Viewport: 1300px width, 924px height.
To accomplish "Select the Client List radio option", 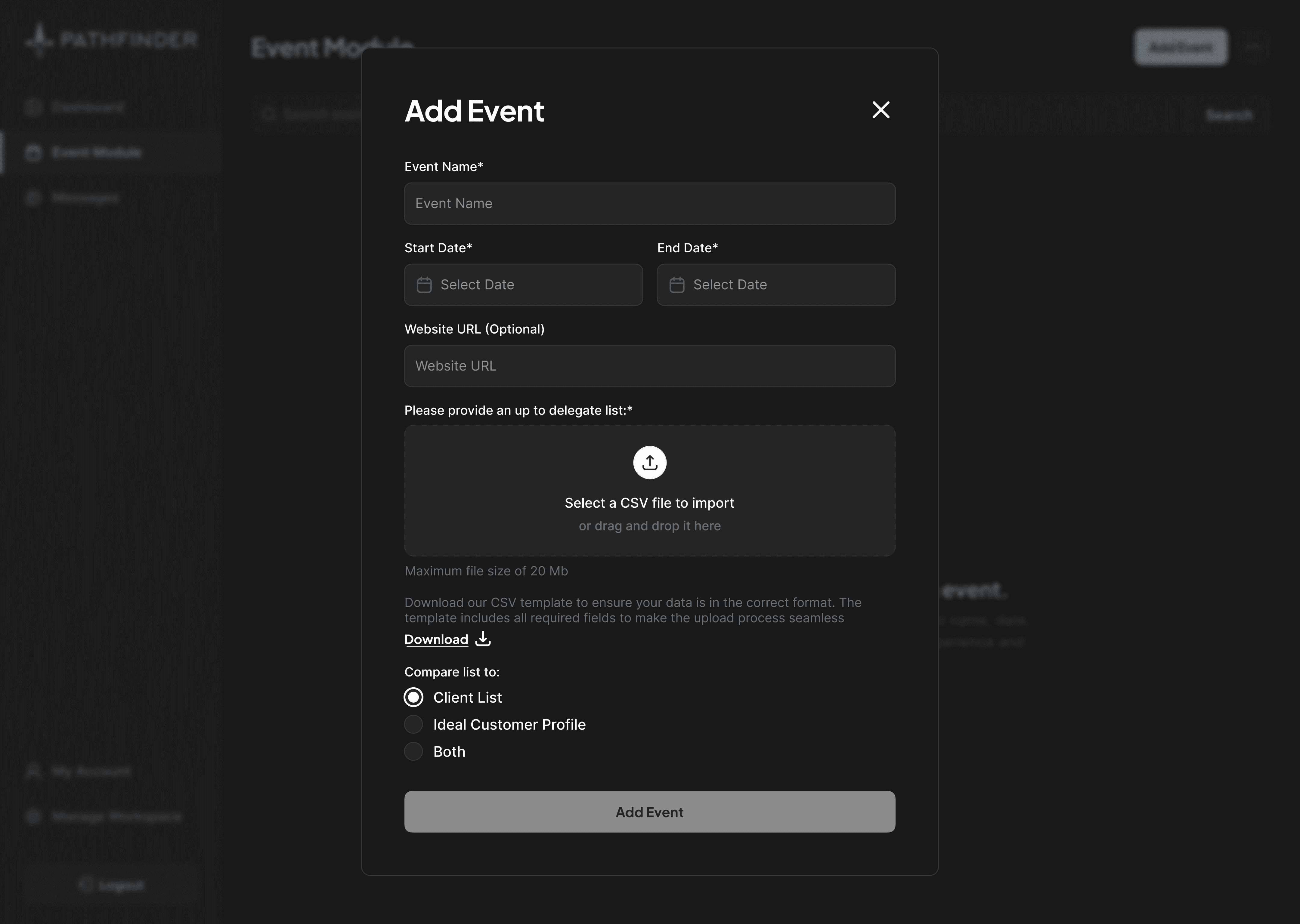I will coord(413,697).
